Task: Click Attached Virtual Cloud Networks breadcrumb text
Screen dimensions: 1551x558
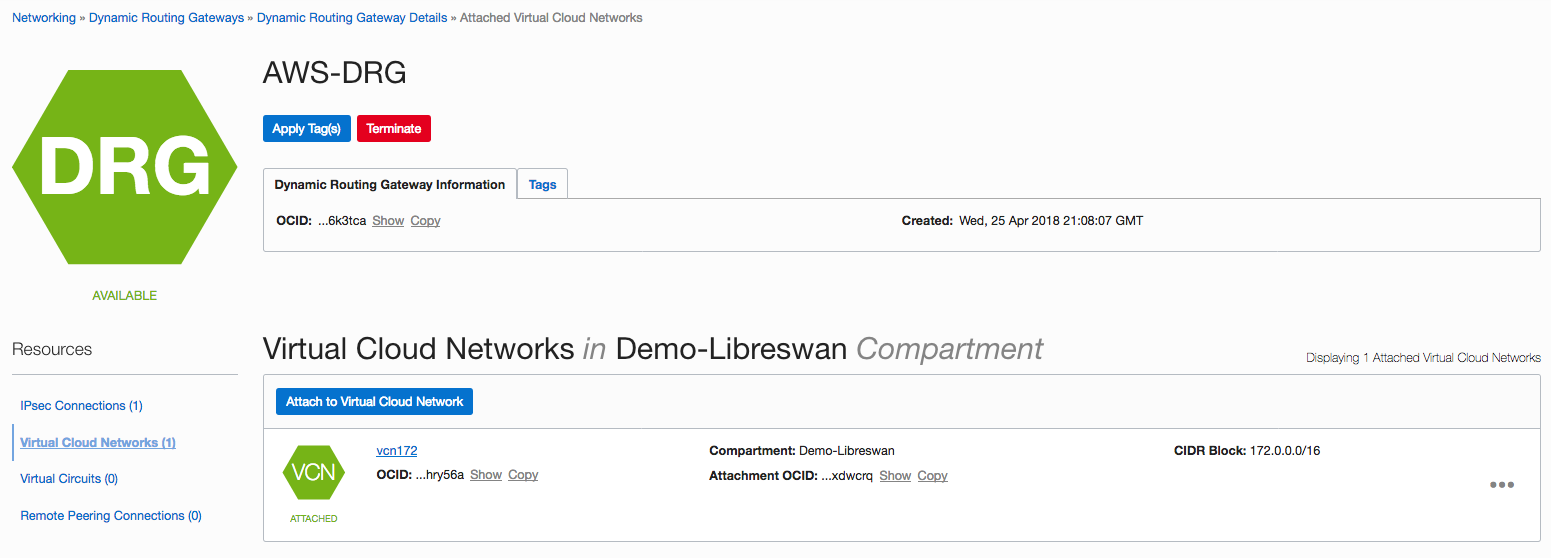Action: point(551,18)
